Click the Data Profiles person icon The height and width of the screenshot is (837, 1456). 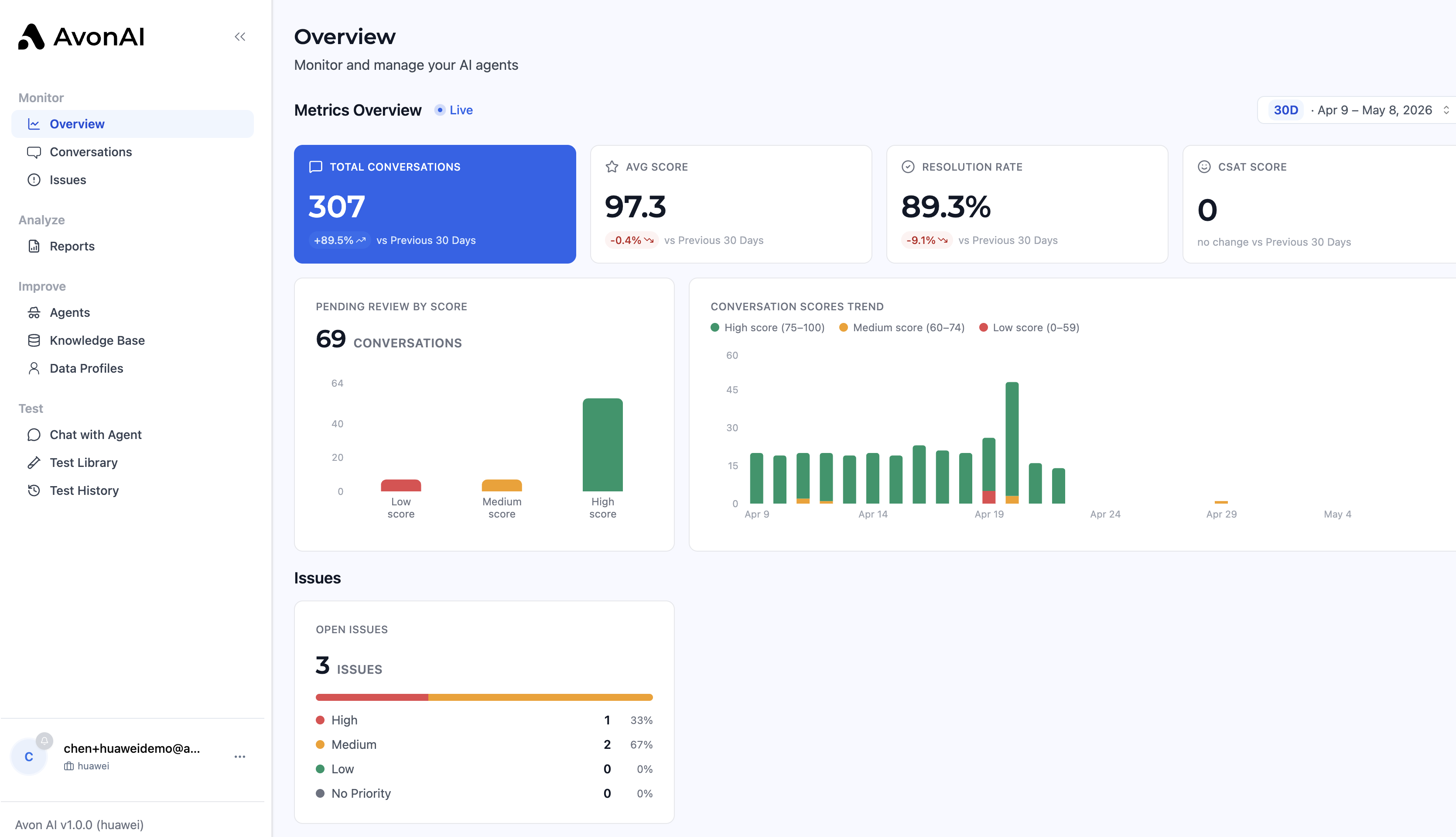click(x=34, y=368)
